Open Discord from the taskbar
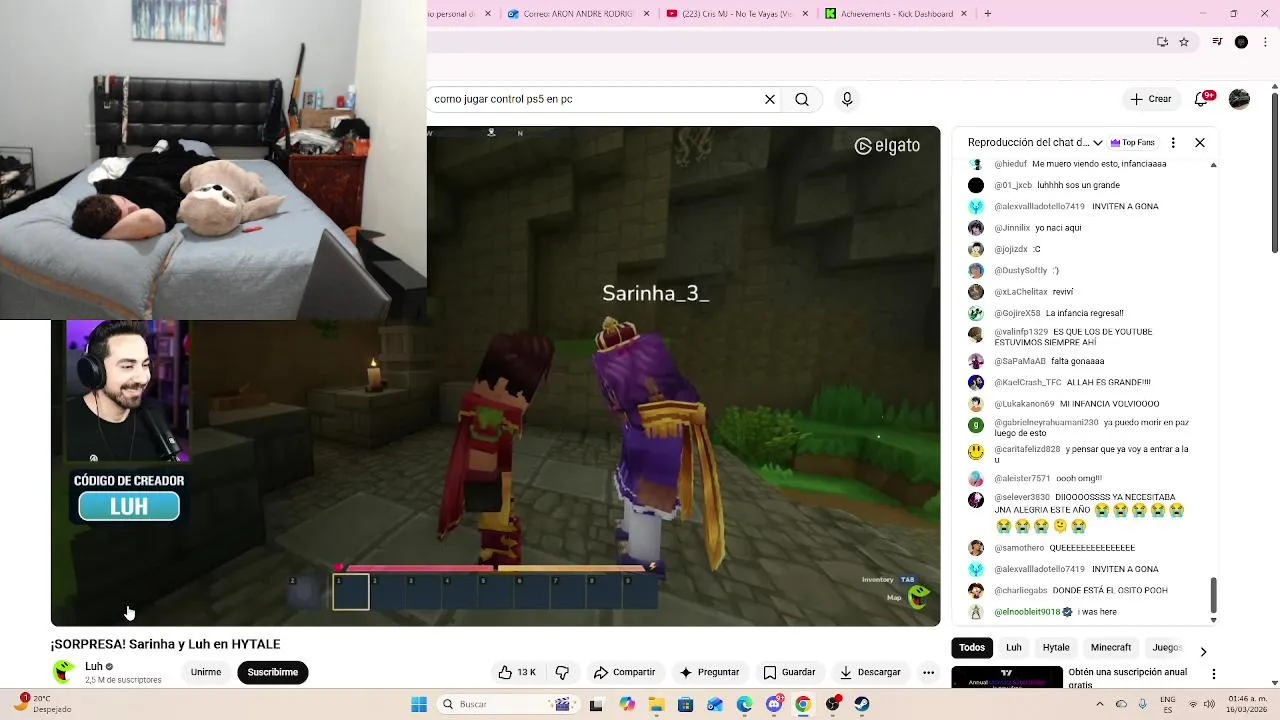The width and height of the screenshot is (1280, 720). click(774, 704)
